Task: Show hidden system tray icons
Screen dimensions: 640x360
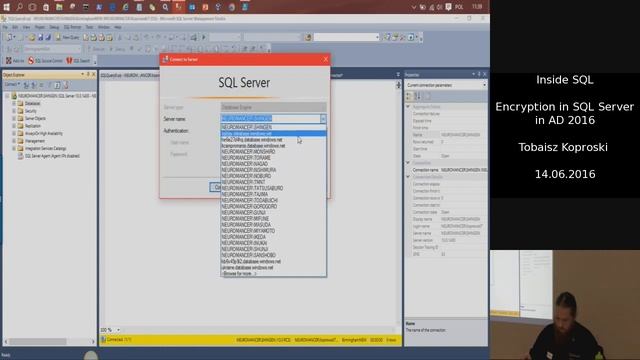Action: pyautogui.click(x=413, y=7)
